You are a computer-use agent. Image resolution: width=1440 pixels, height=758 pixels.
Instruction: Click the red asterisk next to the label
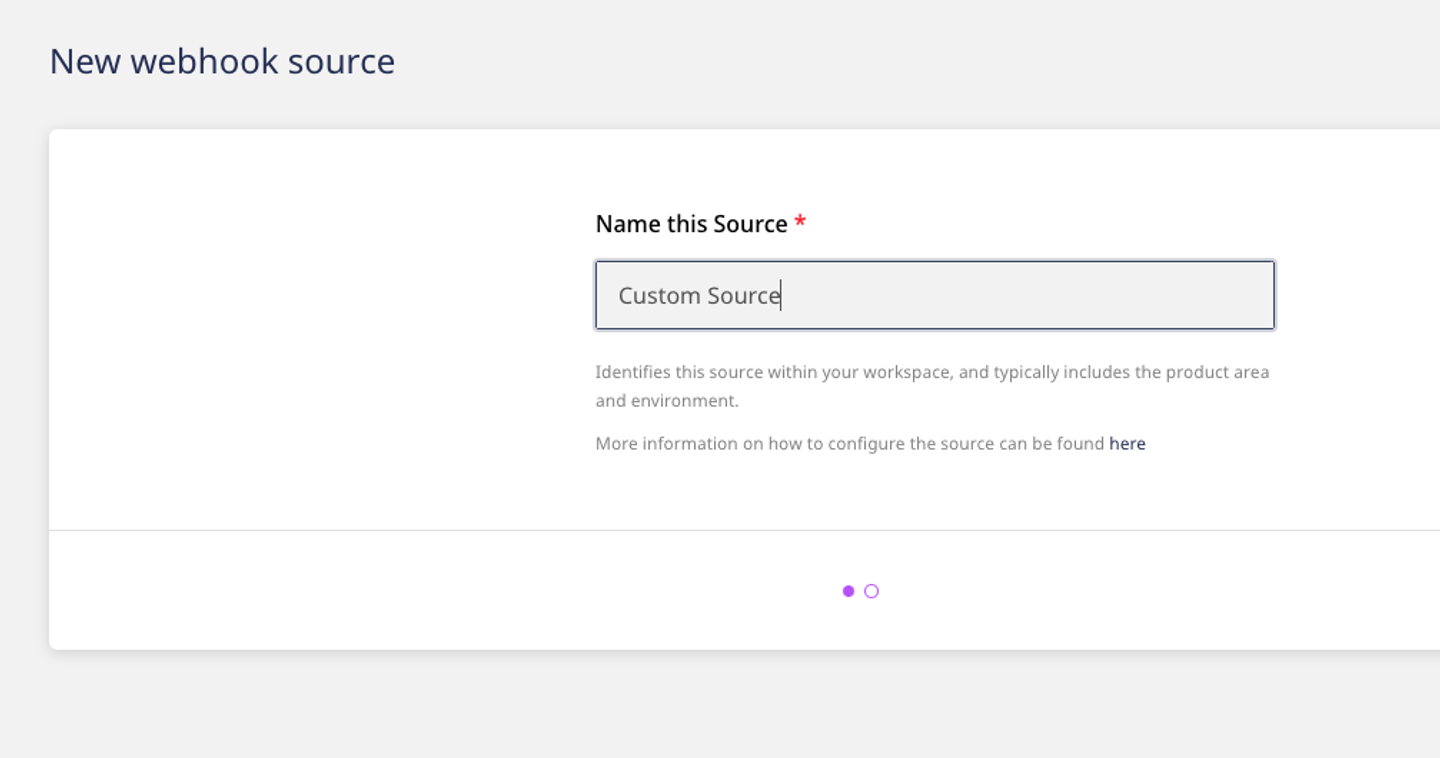click(x=801, y=224)
